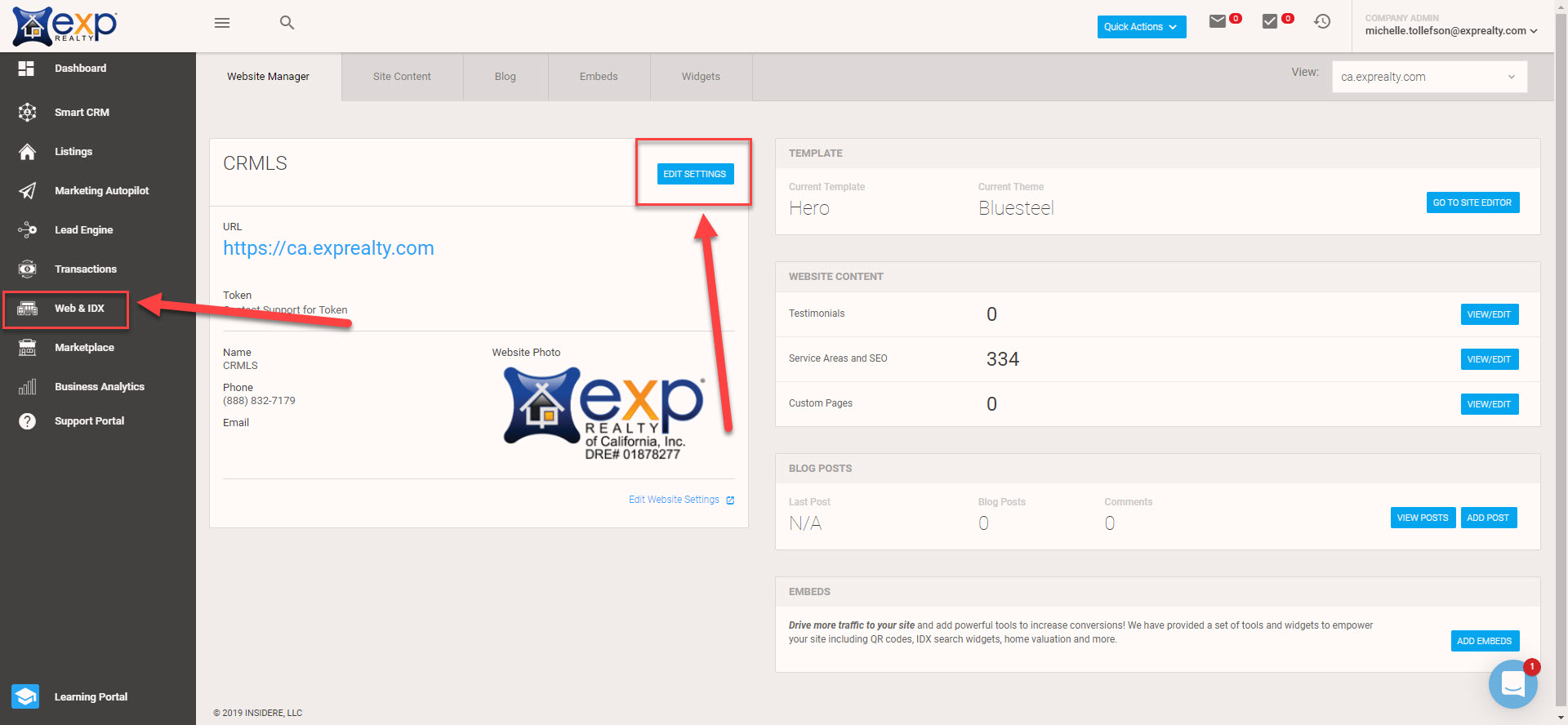Click the Edit Settings button
1568x725 pixels.
click(x=696, y=174)
